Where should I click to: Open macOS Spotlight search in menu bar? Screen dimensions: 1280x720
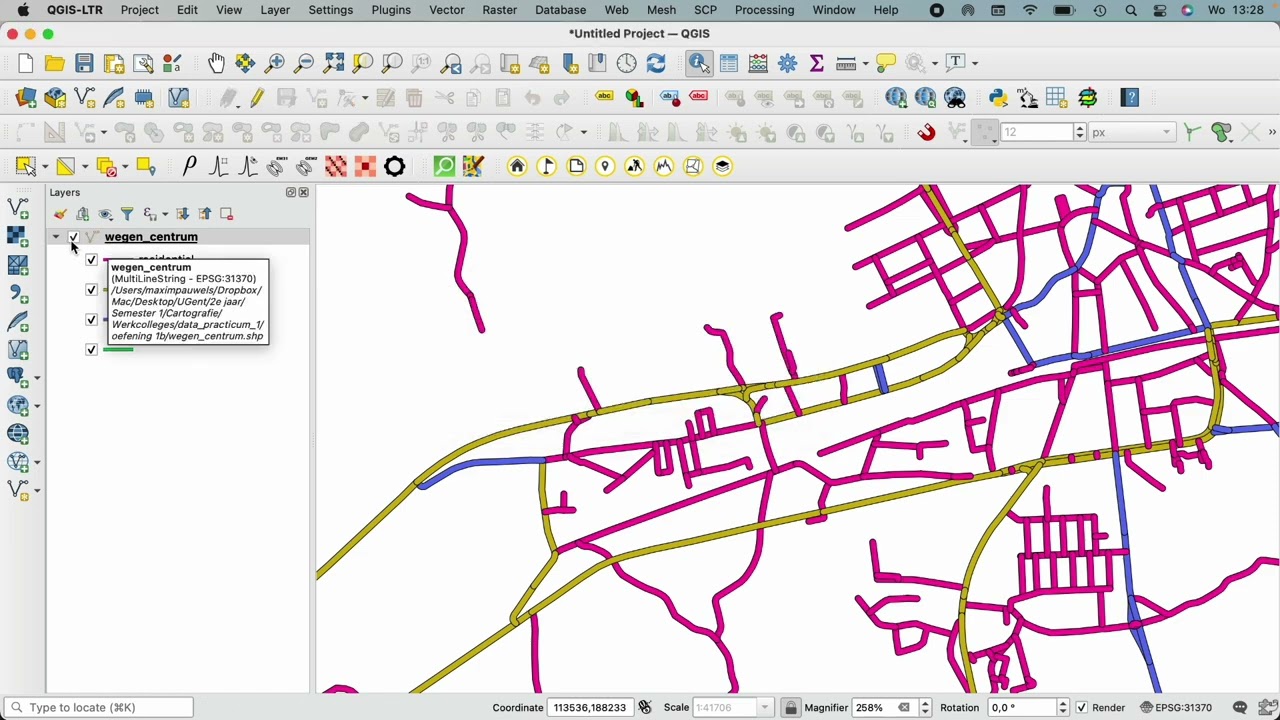tap(1131, 10)
